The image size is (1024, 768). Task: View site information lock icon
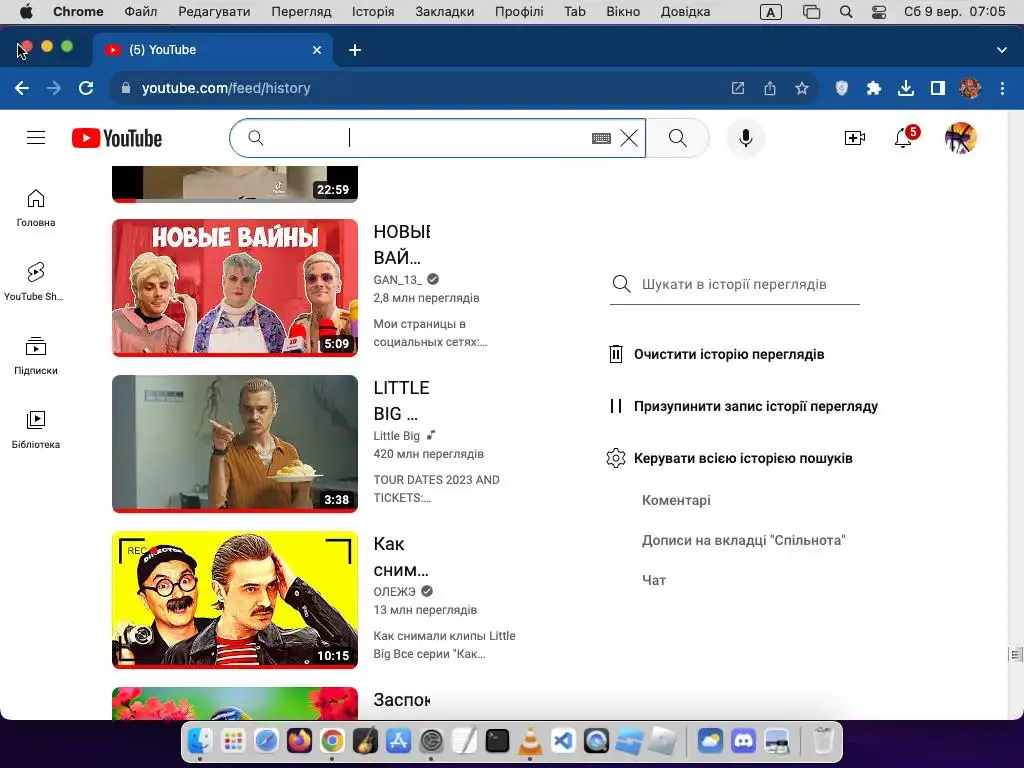point(126,88)
